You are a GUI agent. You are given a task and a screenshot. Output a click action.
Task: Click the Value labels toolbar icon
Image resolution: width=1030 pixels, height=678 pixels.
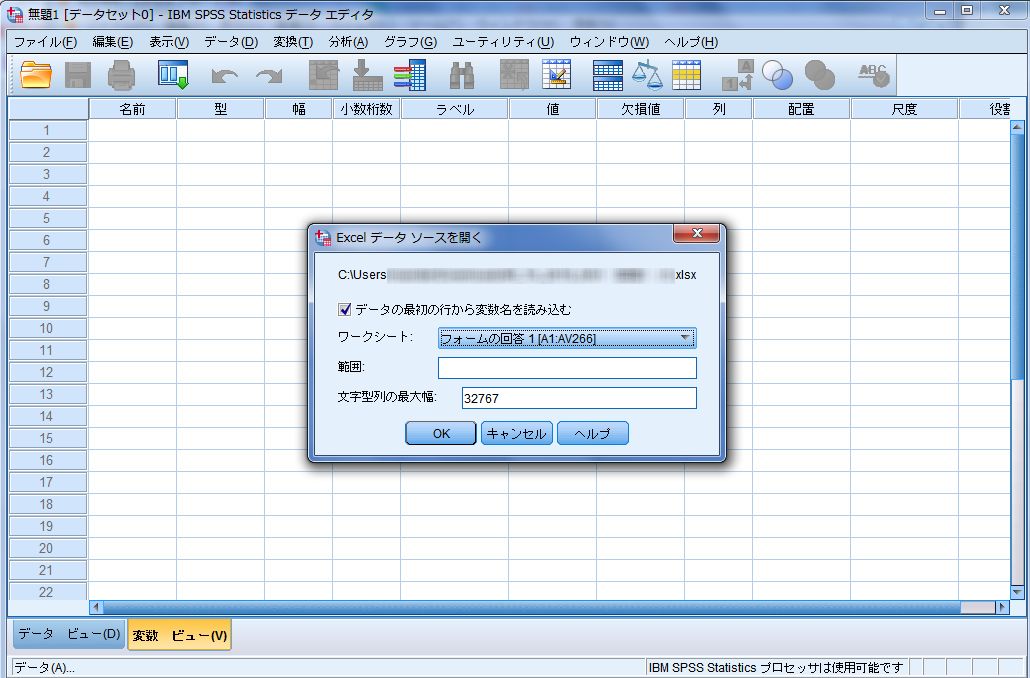pyautogui.click(x=737, y=75)
